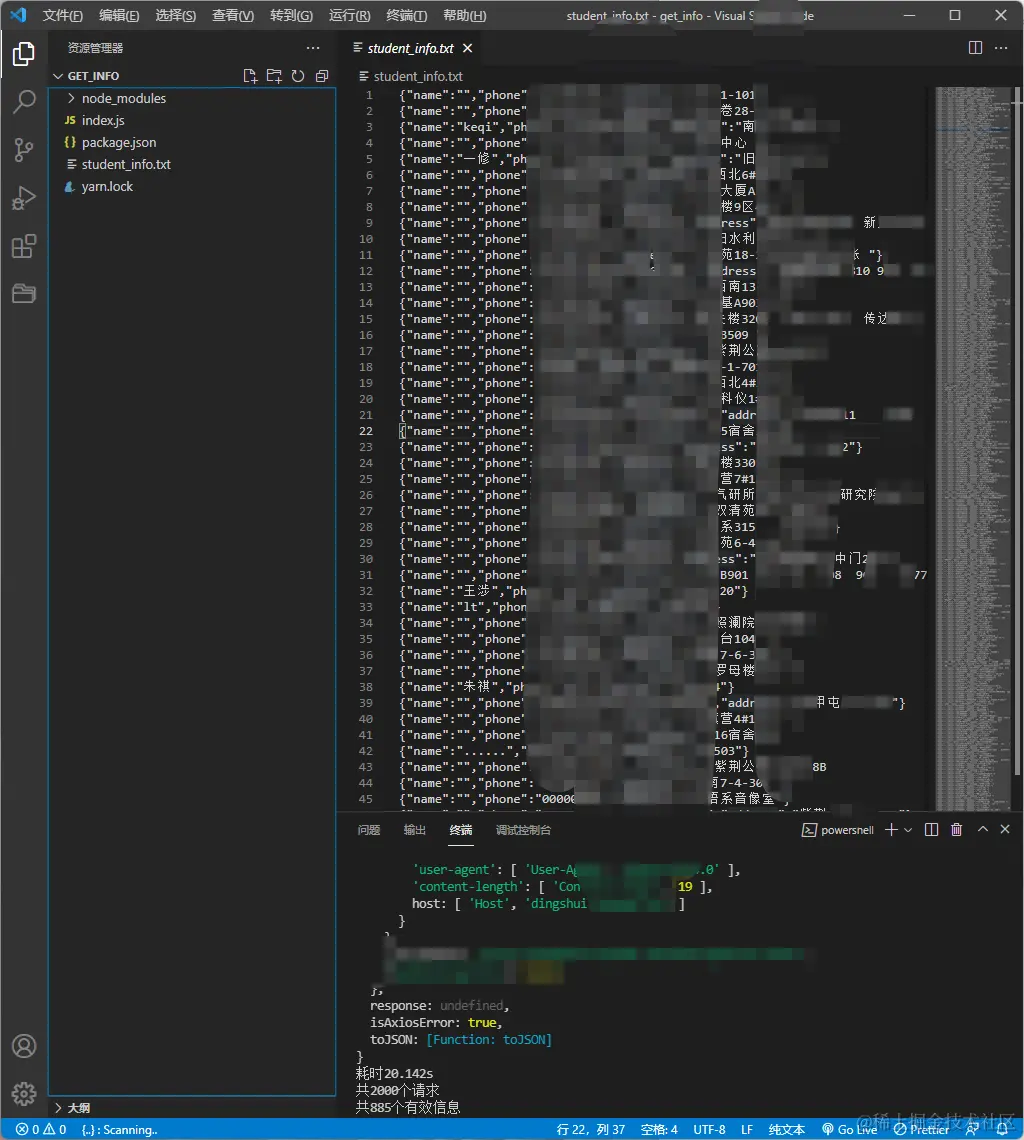Open the 终端(T) menu
Image resolution: width=1024 pixels, height=1140 pixels.
[407, 15]
